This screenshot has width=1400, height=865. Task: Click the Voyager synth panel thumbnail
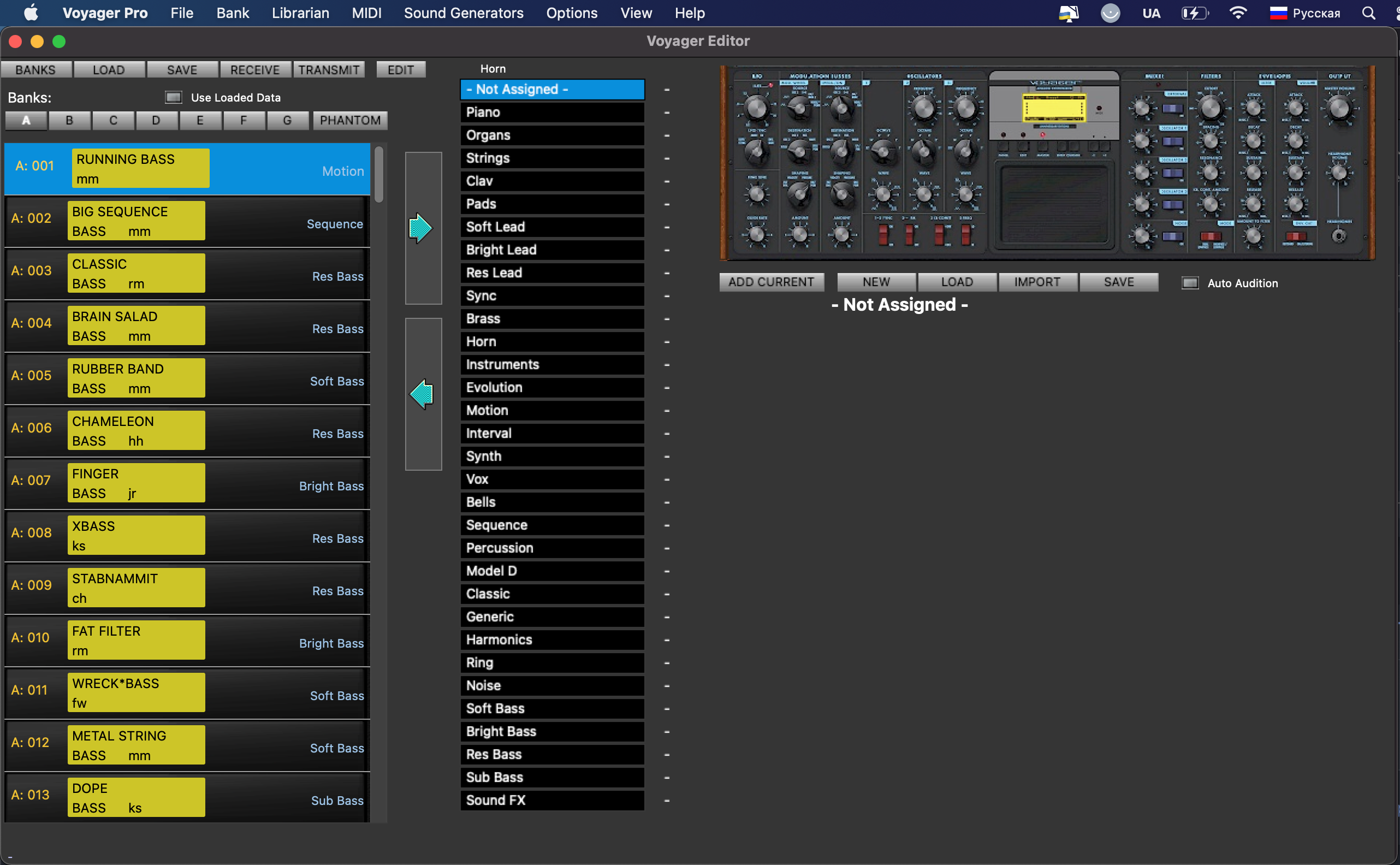[1047, 163]
